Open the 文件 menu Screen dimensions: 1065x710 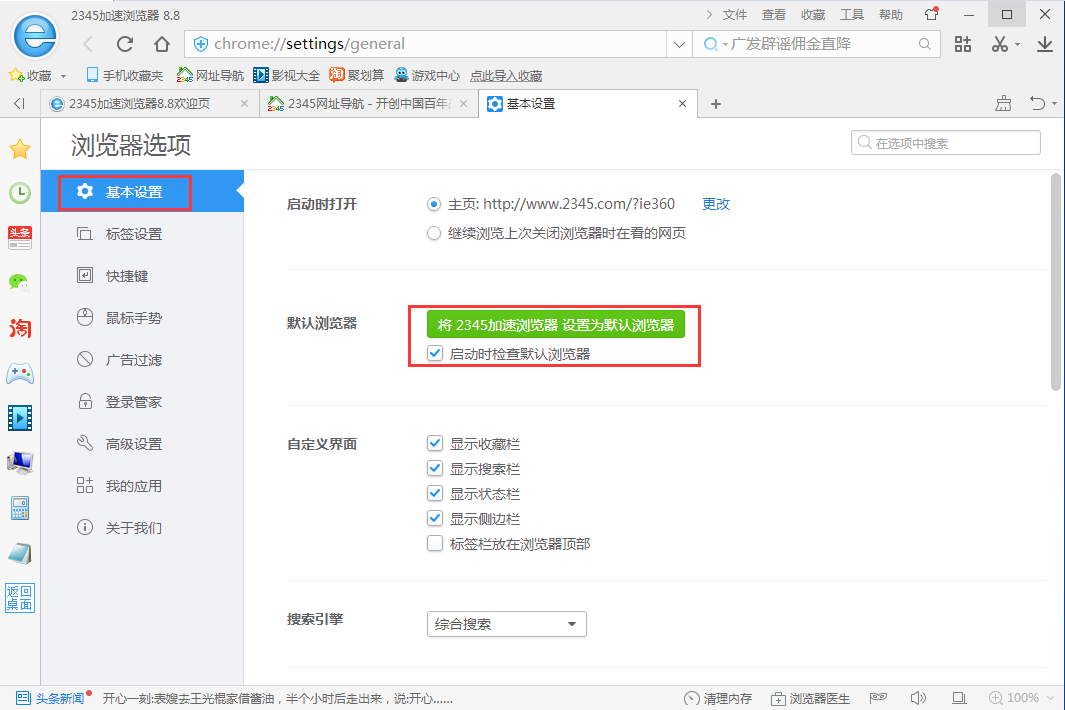point(735,14)
